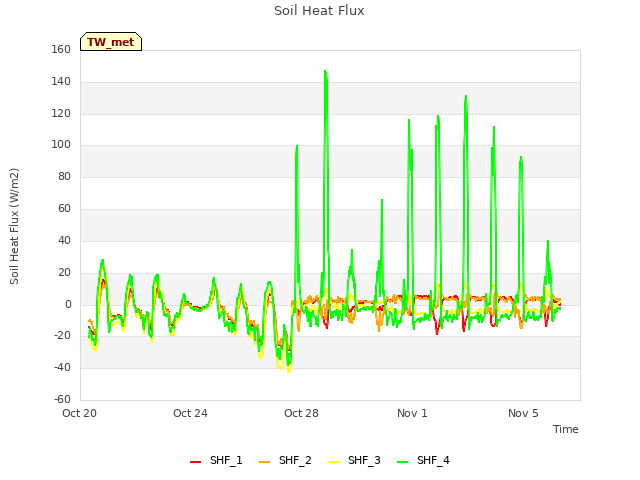Screen dimensions: 640x480
Task: Click the red SHF_1 legend line swatch
Action: 196,462
